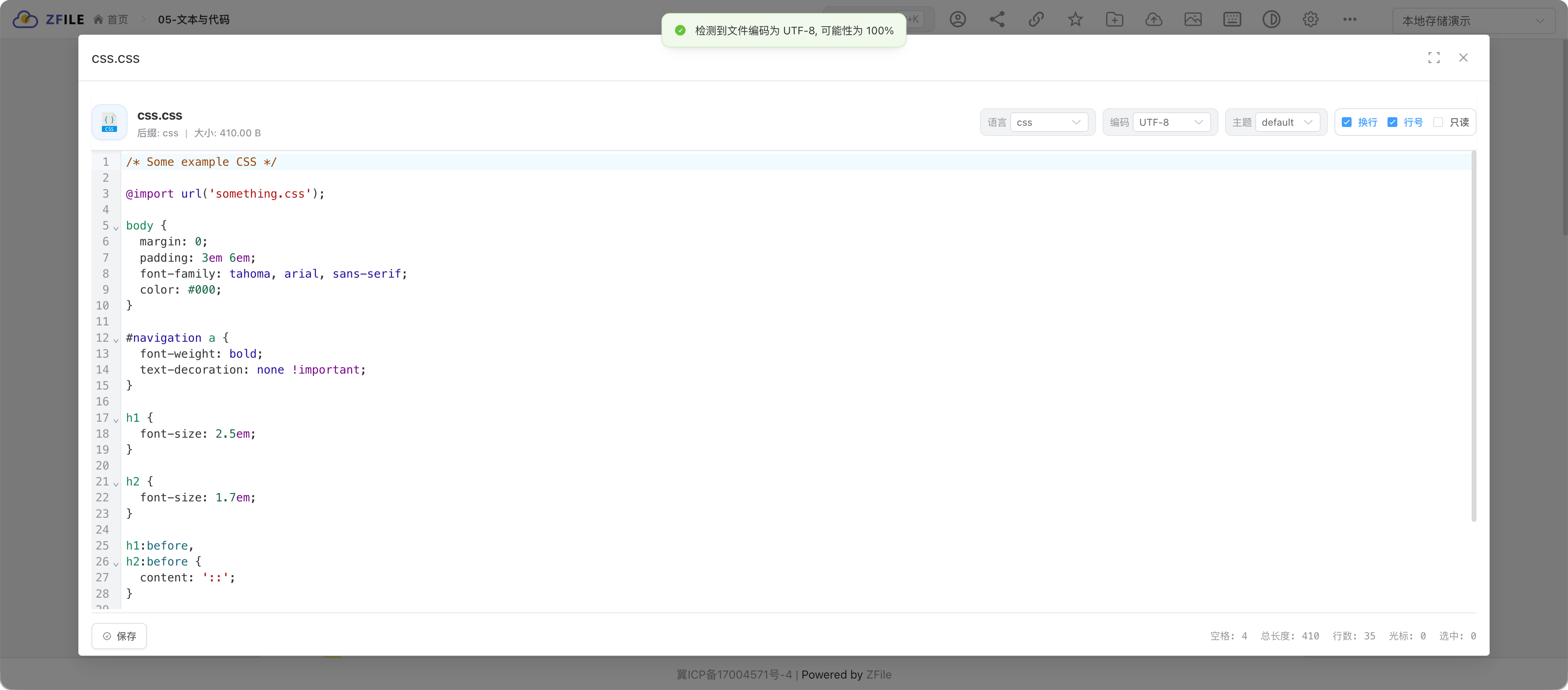This screenshot has width=1568, height=690.
Task: Open the 主题 default theme dropdown
Action: (x=1287, y=122)
